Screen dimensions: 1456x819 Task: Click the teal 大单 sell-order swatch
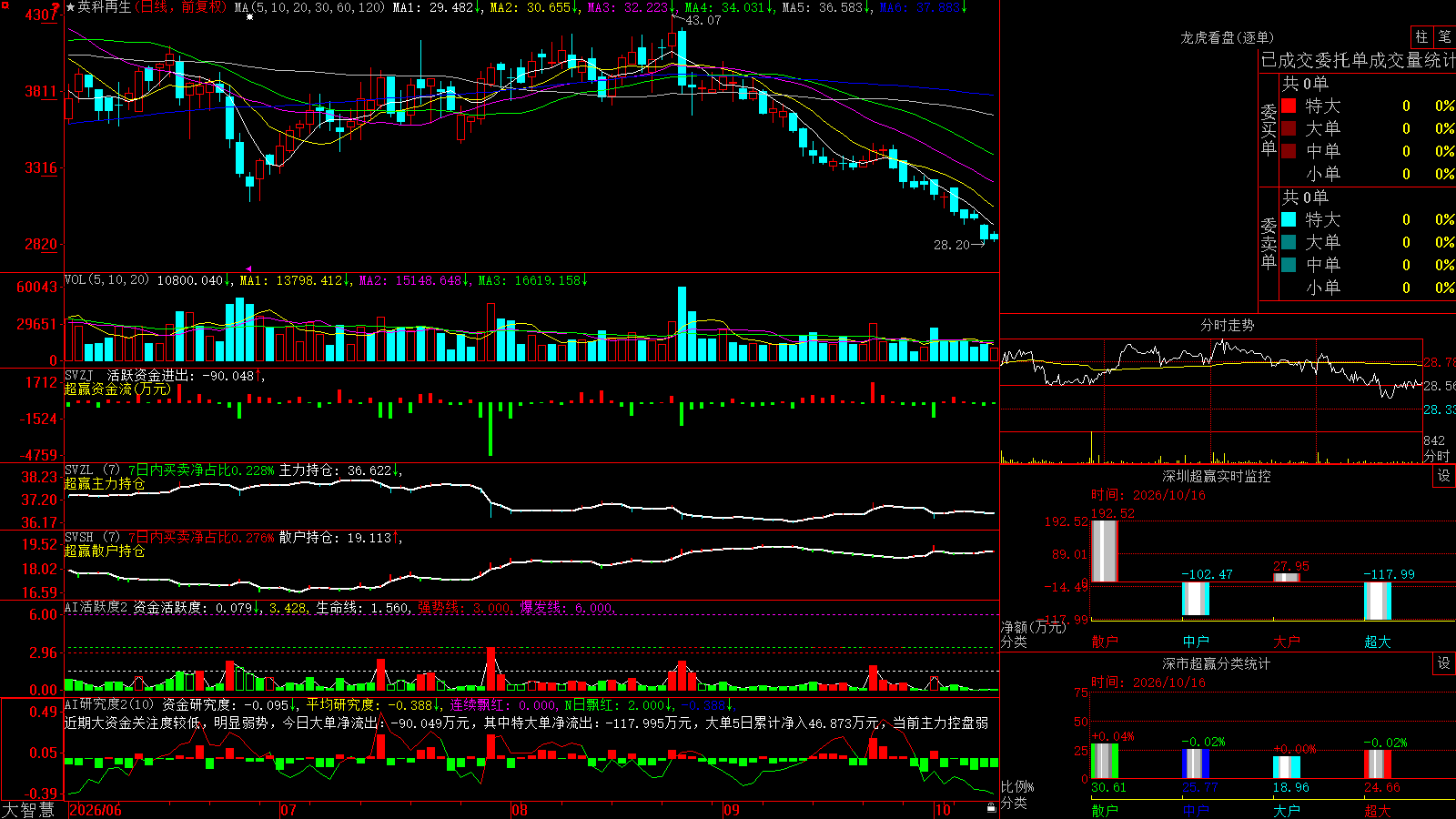(1289, 242)
